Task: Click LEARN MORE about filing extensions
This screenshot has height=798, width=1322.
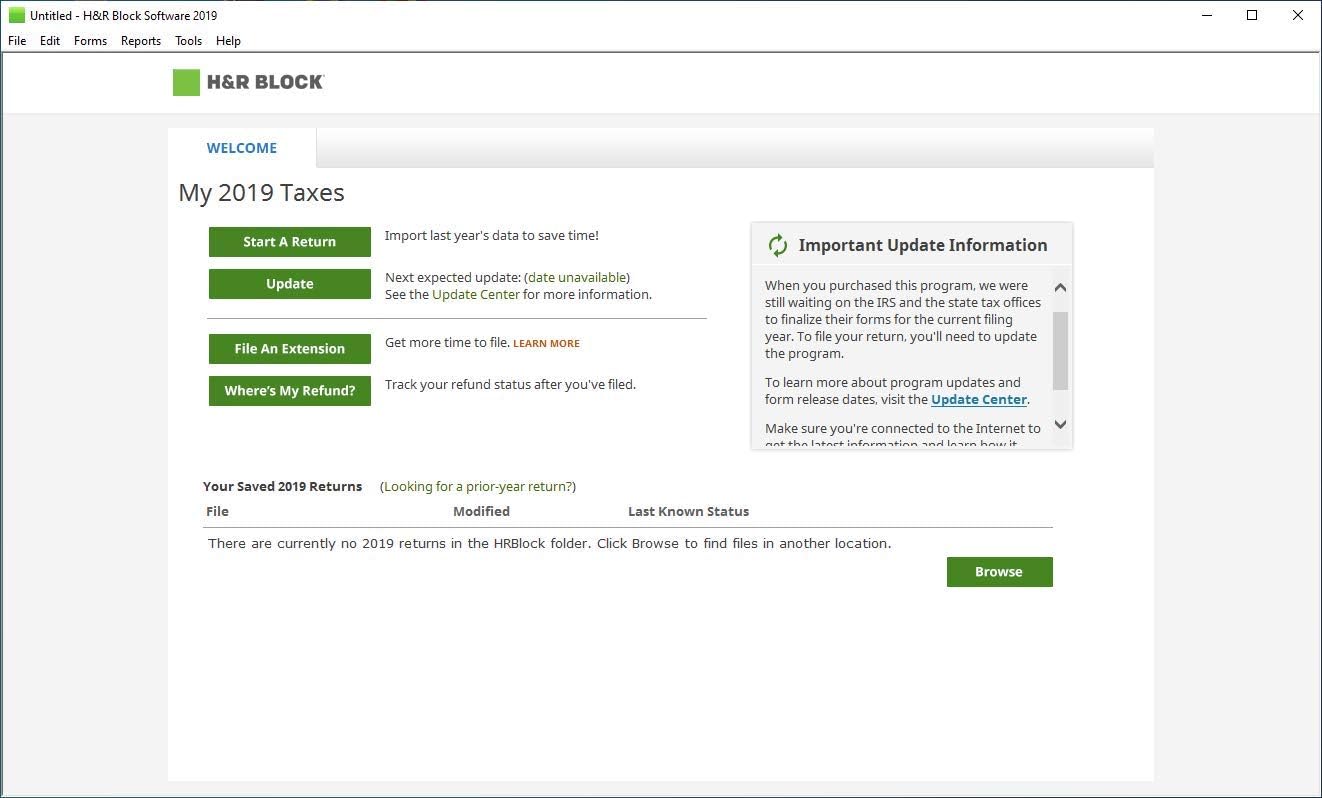Action: [546, 343]
